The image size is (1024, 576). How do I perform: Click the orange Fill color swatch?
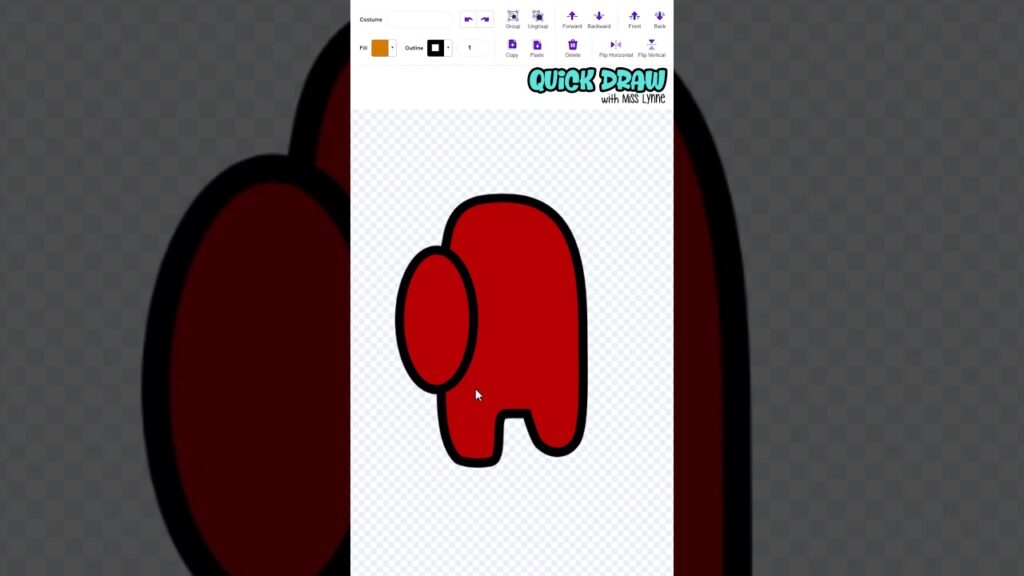[380, 48]
